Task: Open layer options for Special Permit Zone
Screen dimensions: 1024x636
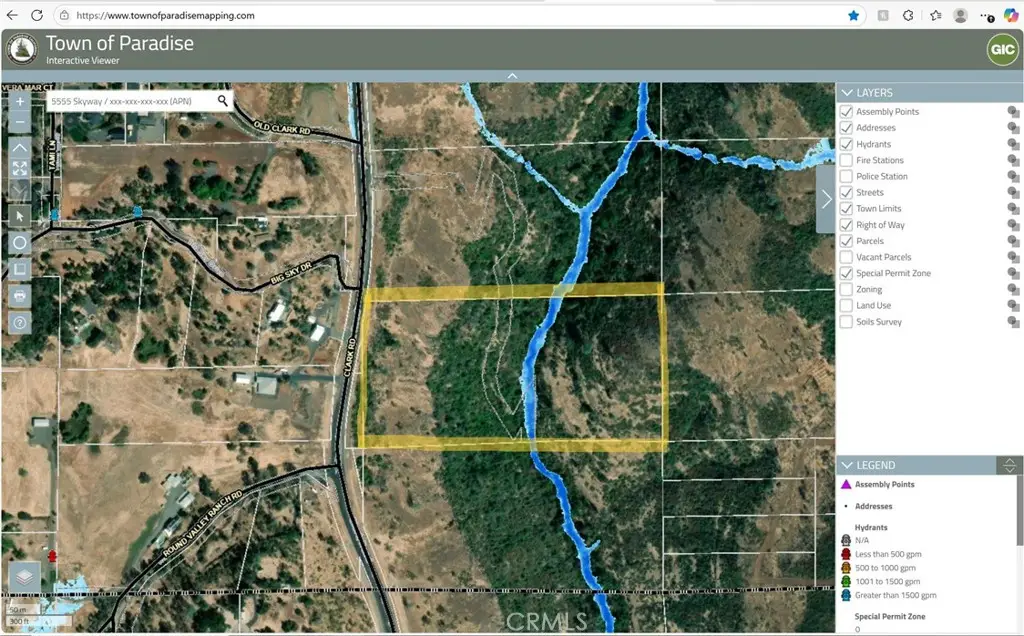Action: [1011, 273]
